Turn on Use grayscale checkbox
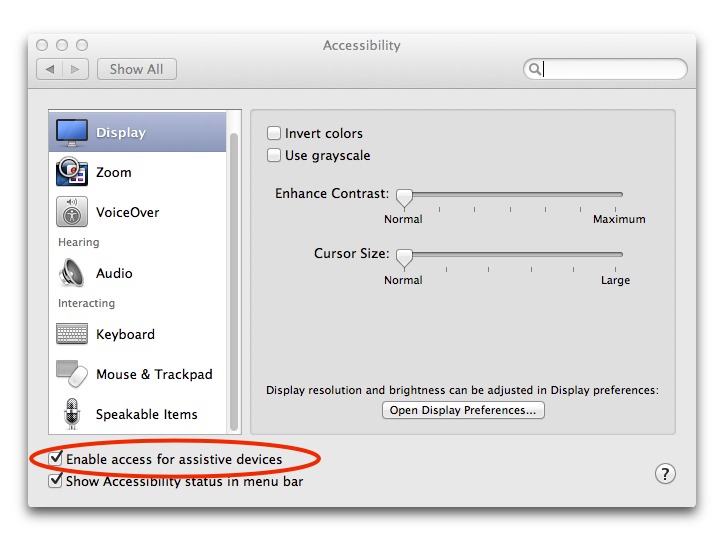This screenshot has width=724, height=542. [x=274, y=155]
